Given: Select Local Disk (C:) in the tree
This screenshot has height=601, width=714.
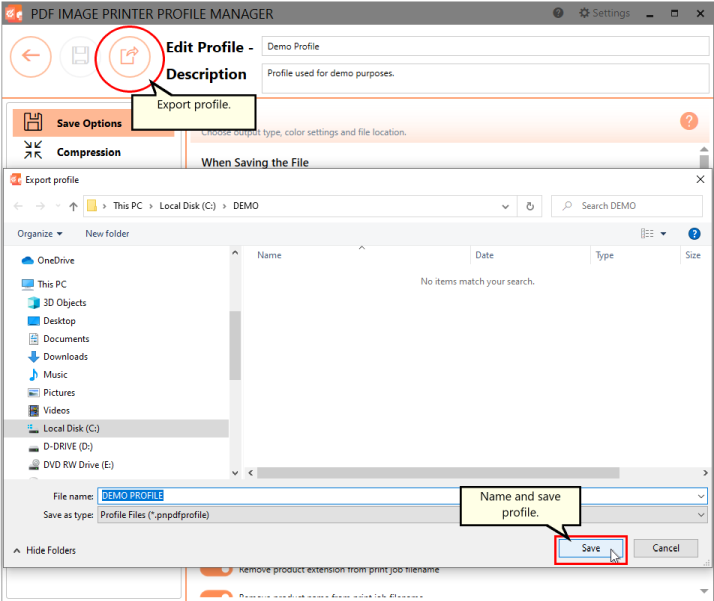Looking at the screenshot, I should (116, 428).
